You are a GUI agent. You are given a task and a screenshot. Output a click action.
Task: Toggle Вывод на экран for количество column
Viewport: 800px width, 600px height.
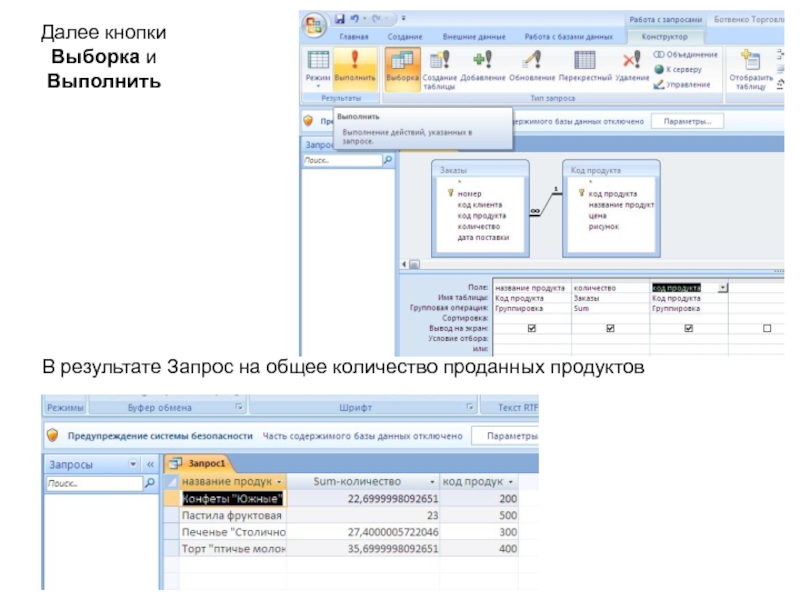pos(610,329)
